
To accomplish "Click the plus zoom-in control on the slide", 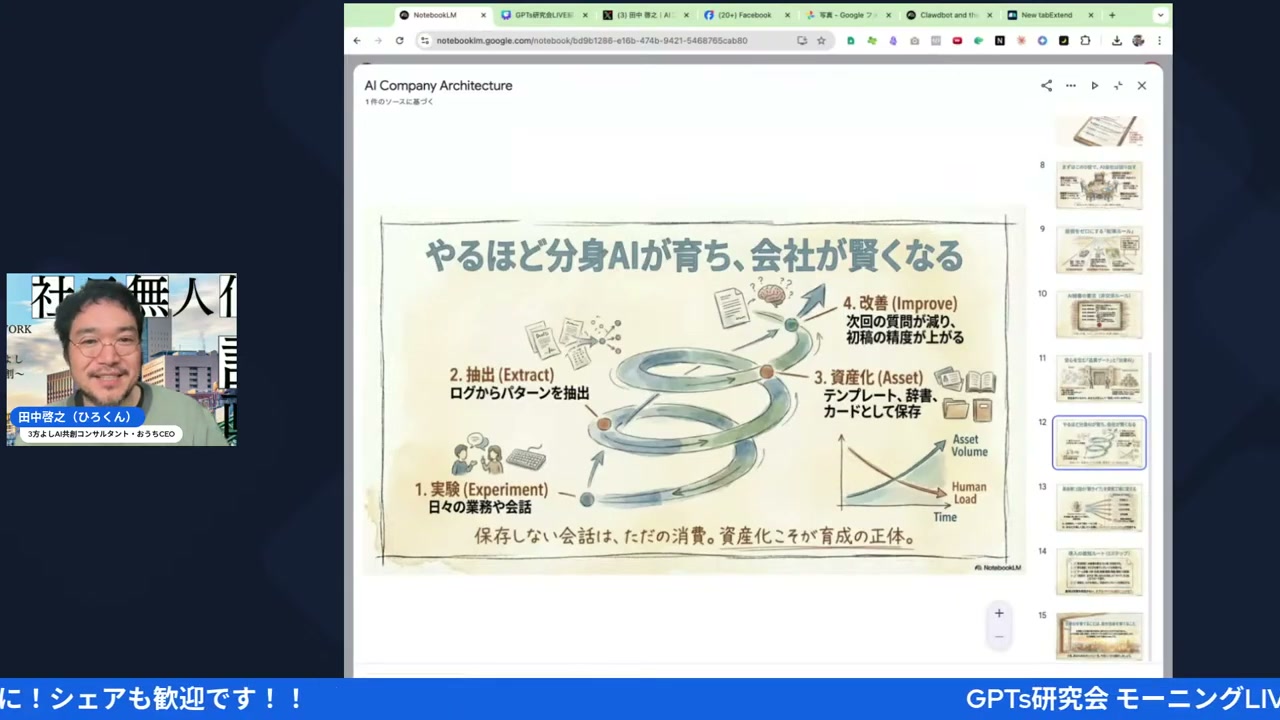I will coord(998,613).
